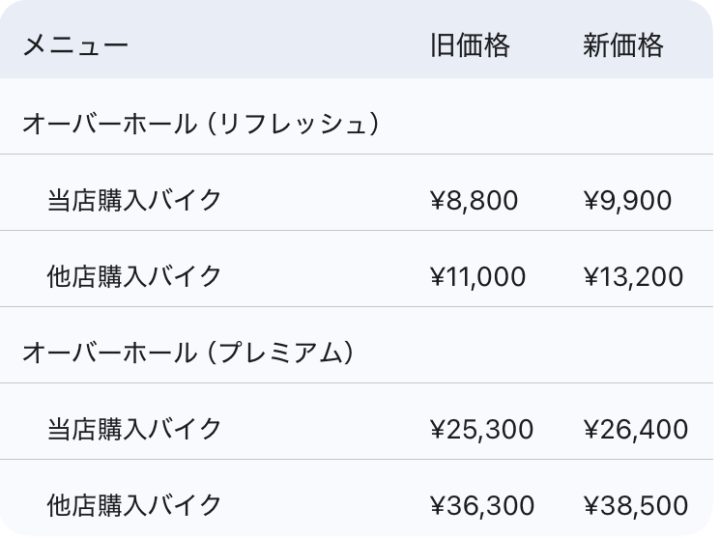Click the メニュー column header

(75, 46)
